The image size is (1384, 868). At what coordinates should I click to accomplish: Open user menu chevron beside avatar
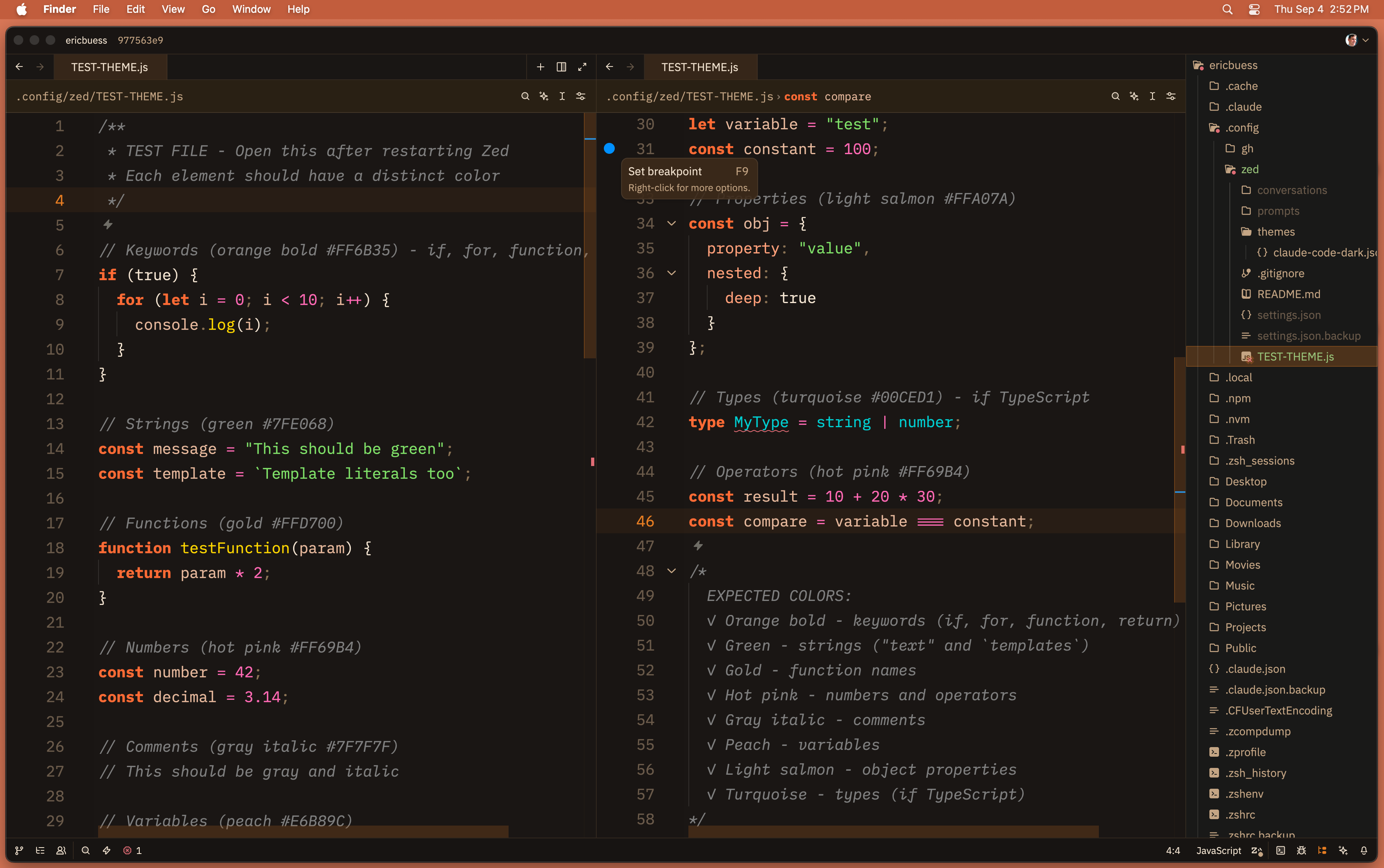click(x=1366, y=40)
